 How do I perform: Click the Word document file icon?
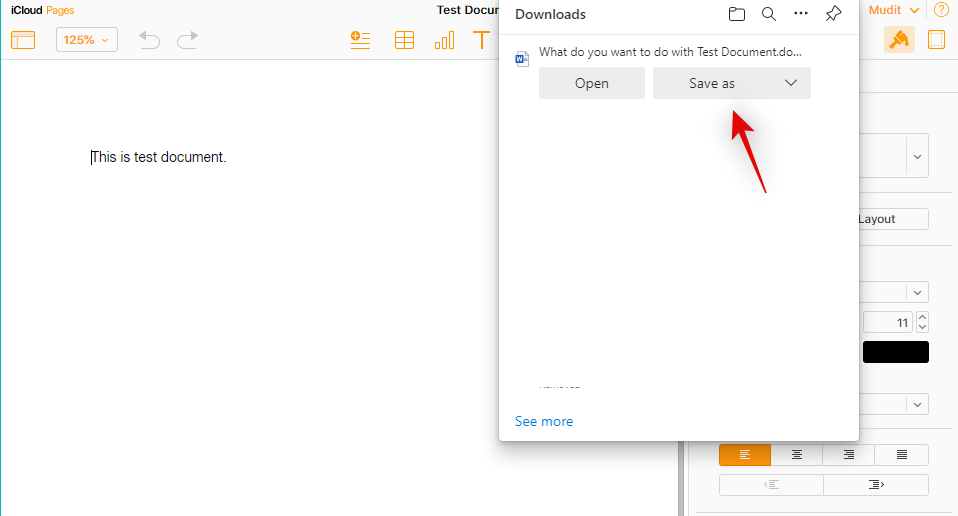(522, 59)
